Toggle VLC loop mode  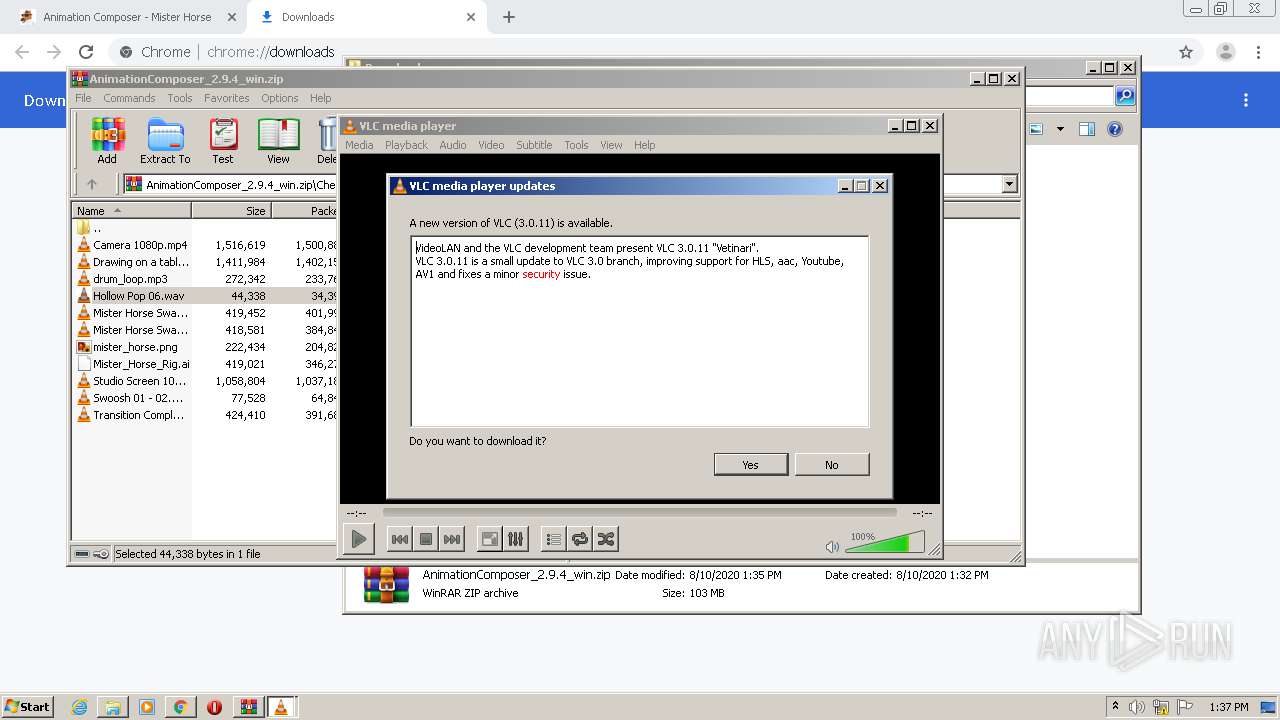580,539
